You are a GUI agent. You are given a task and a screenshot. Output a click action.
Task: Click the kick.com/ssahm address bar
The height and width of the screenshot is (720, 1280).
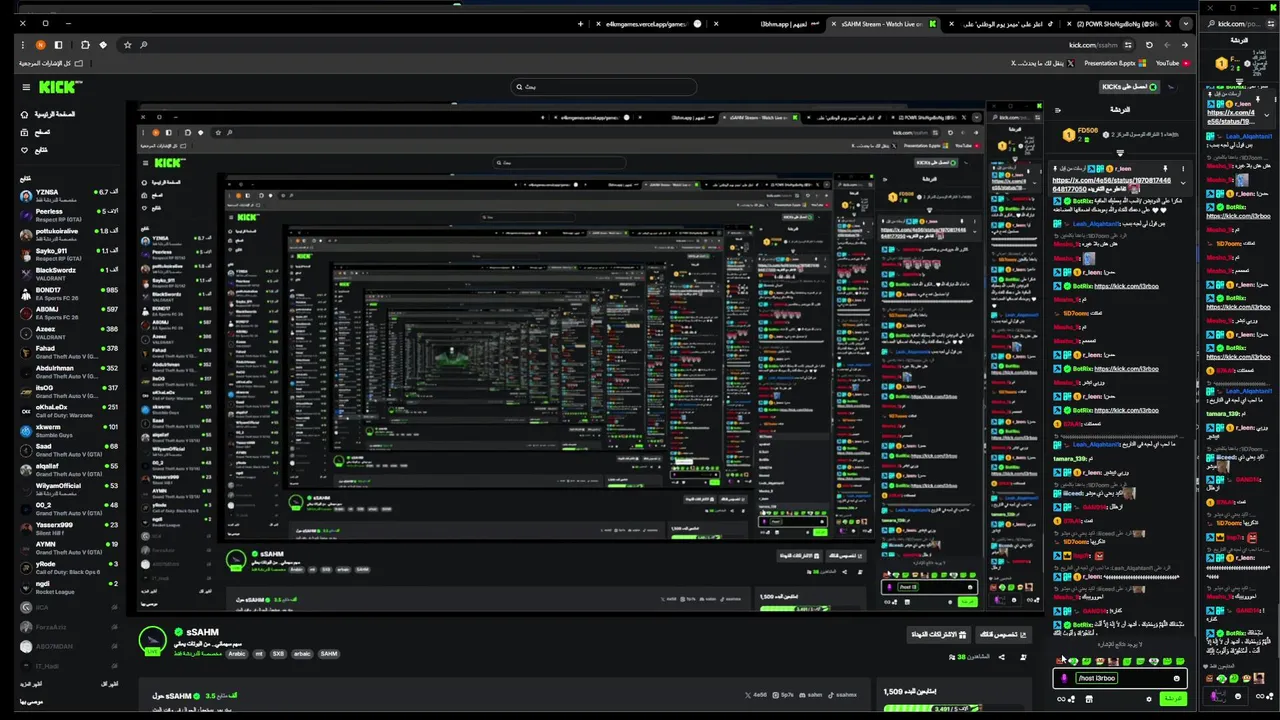pyautogui.click(x=1093, y=45)
